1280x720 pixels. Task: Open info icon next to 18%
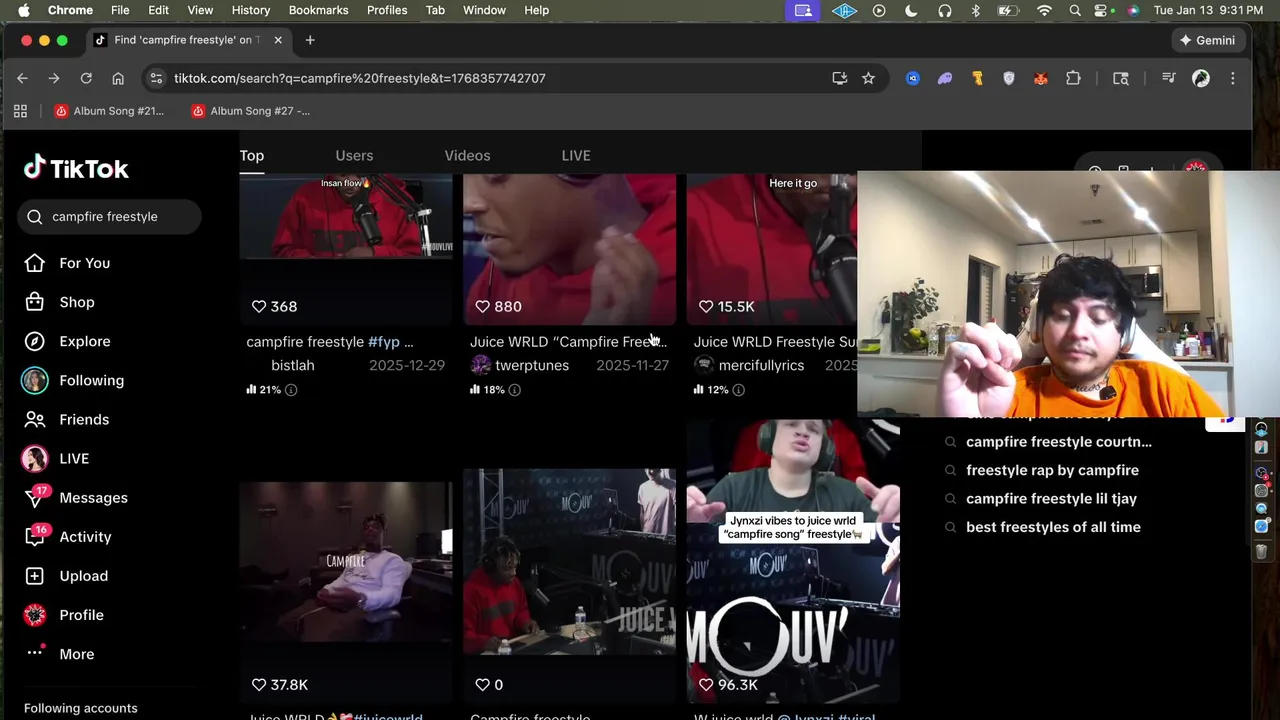[x=514, y=389]
